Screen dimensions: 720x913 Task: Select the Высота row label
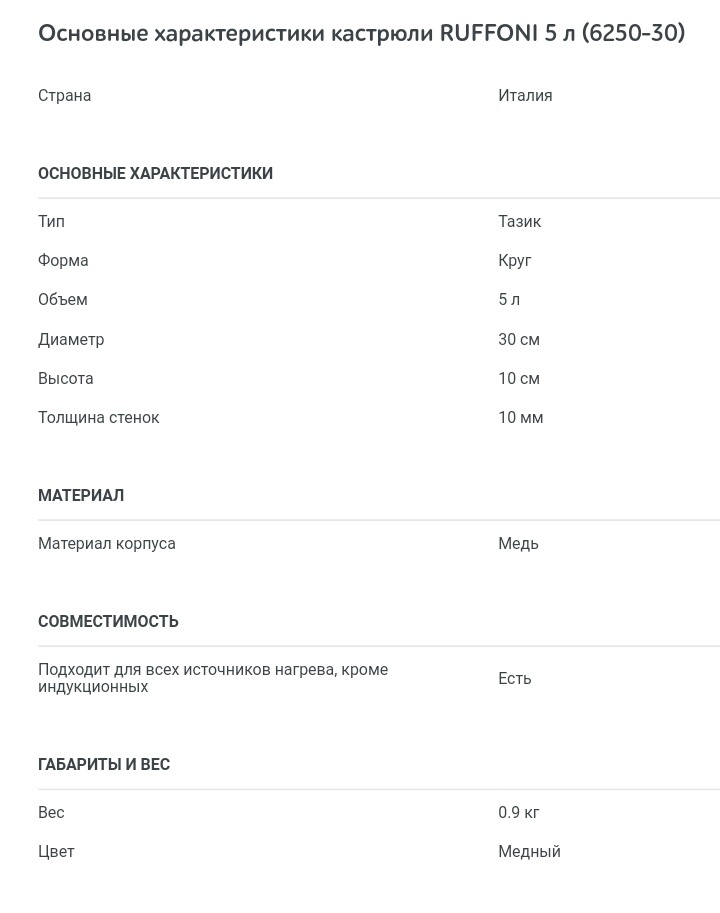[66, 378]
